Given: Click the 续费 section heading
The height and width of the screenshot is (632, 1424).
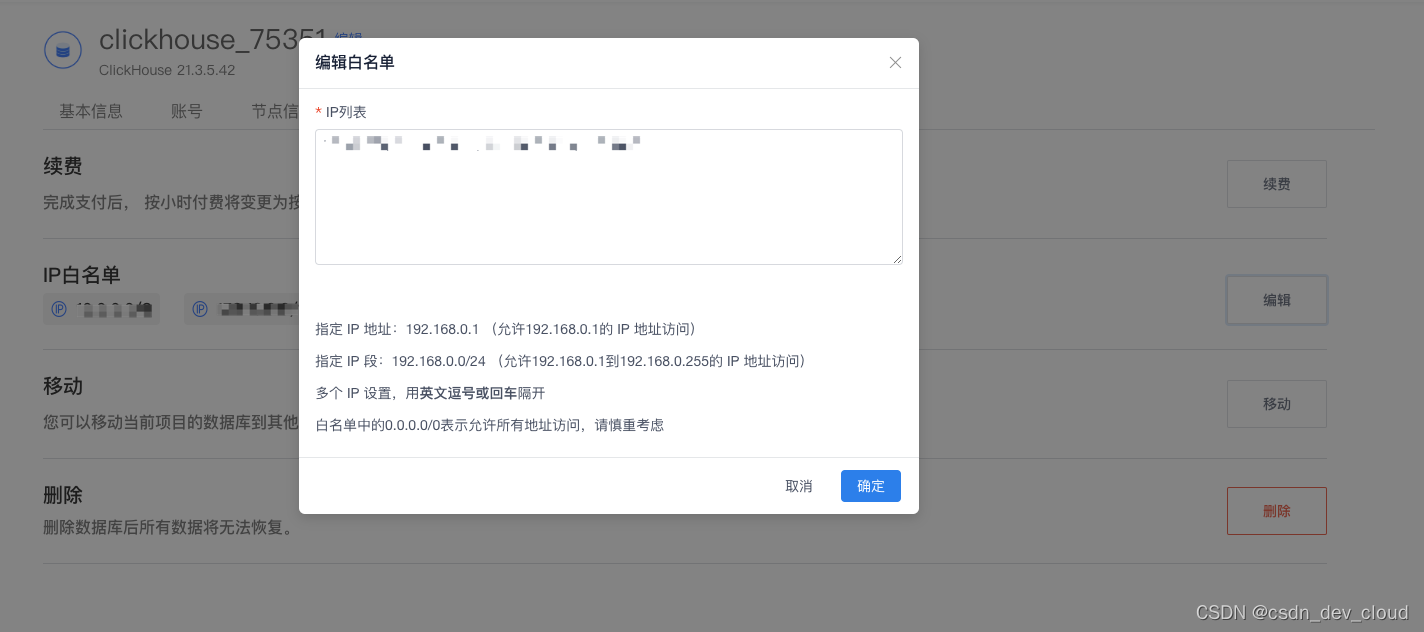Looking at the screenshot, I should (63, 166).
